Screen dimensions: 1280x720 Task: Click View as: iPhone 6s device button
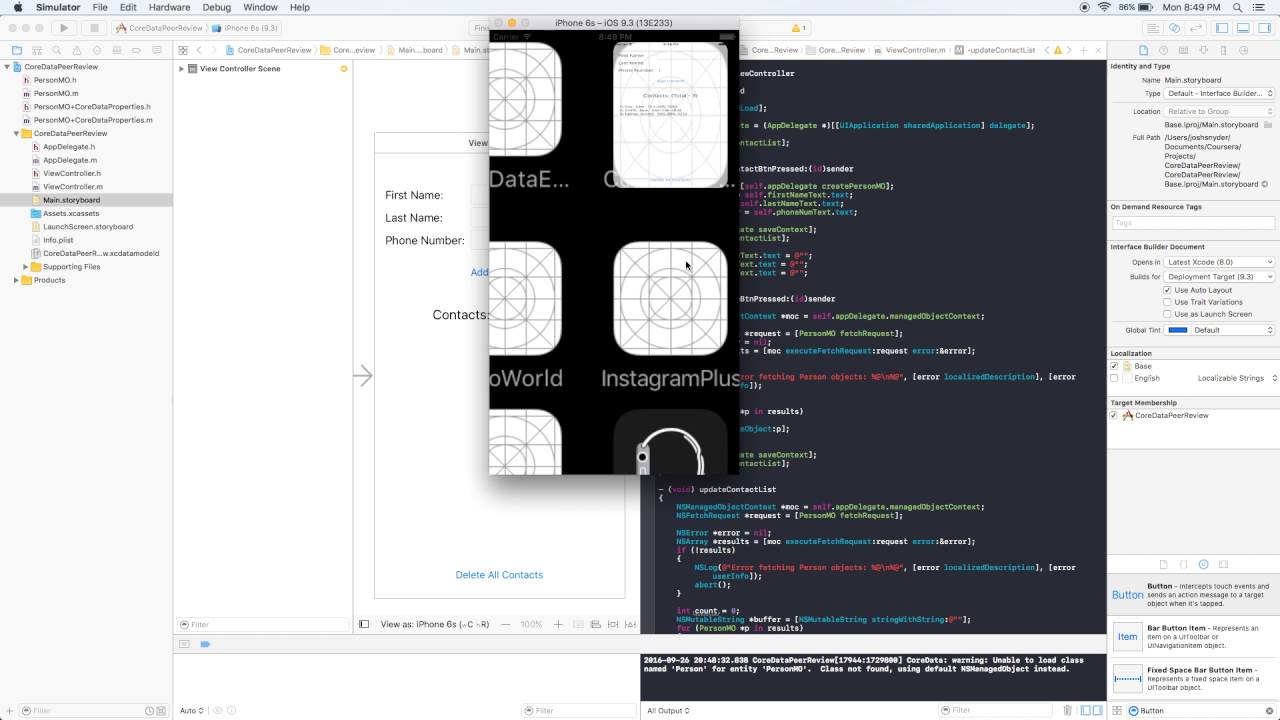[x=435, y=624]
